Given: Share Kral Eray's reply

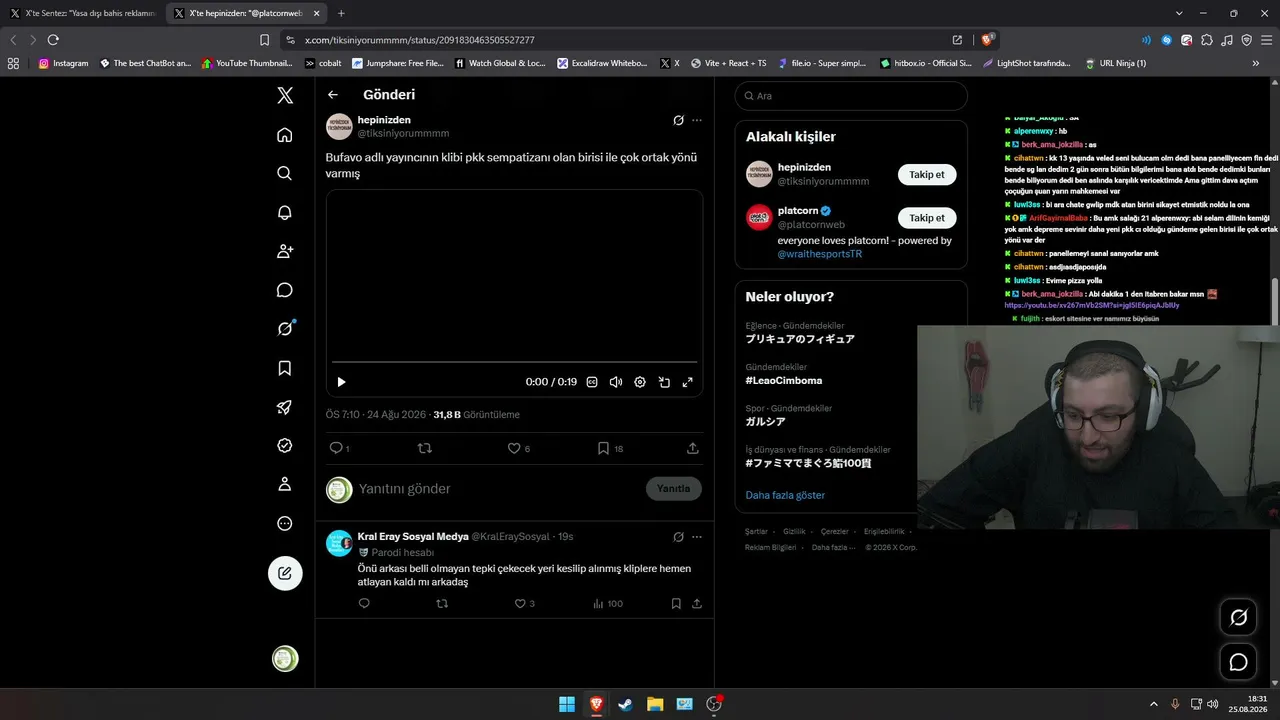Looking at the screenshot, I should click(x=697, y=603).
